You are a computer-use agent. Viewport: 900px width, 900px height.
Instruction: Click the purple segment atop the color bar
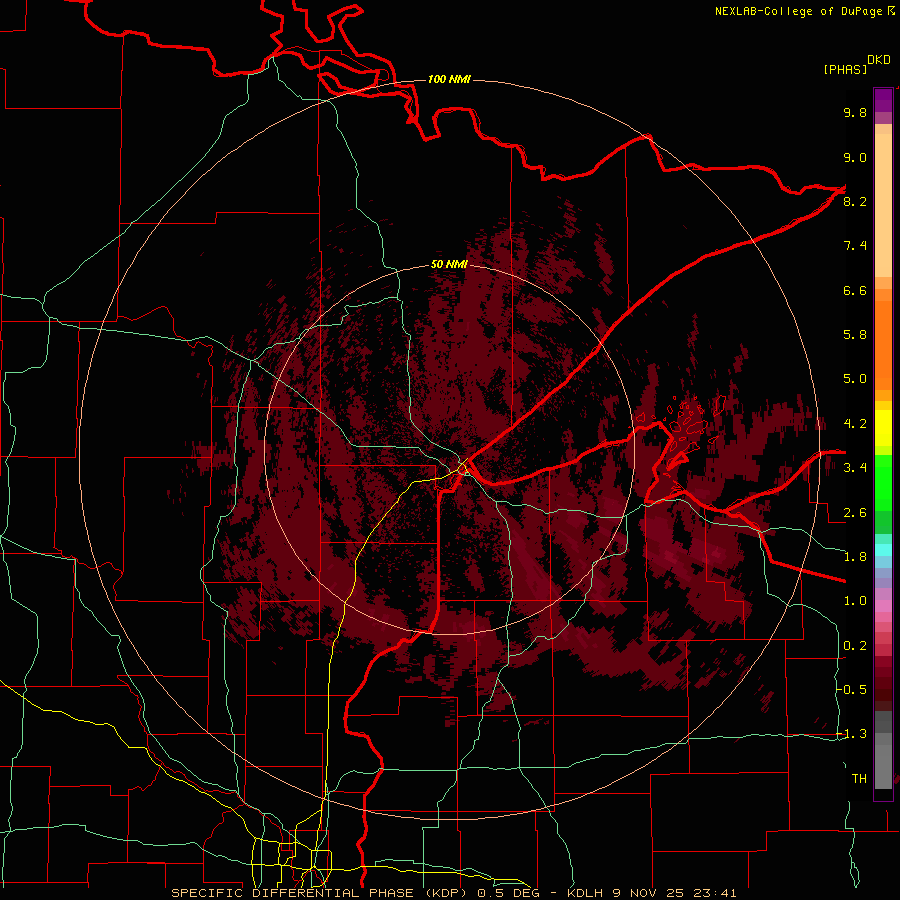(x=883, y=100)
